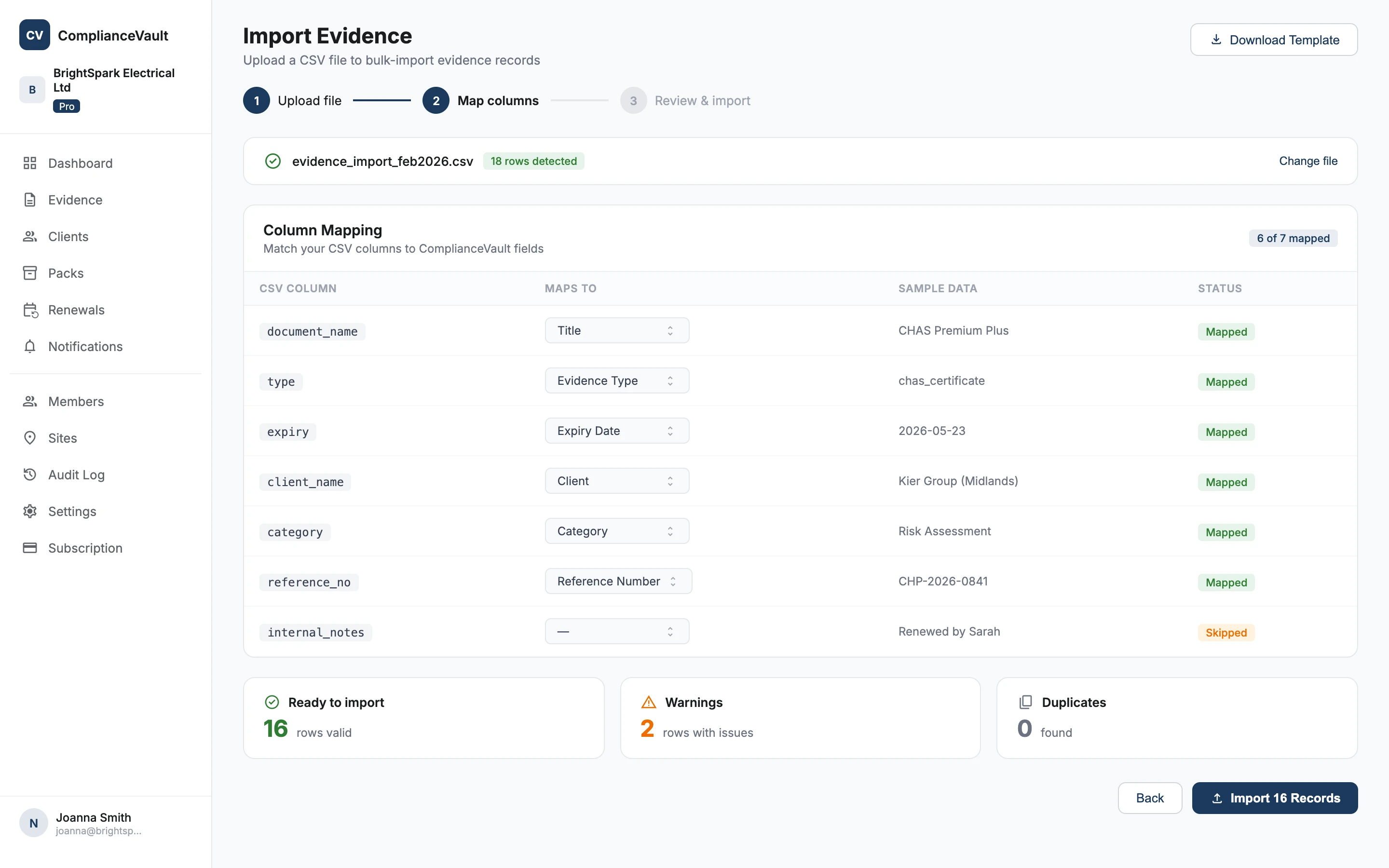This screenshot has height=868, width=1389.
Task: Open Notifications via the bell icon
Action: [30, 346]
